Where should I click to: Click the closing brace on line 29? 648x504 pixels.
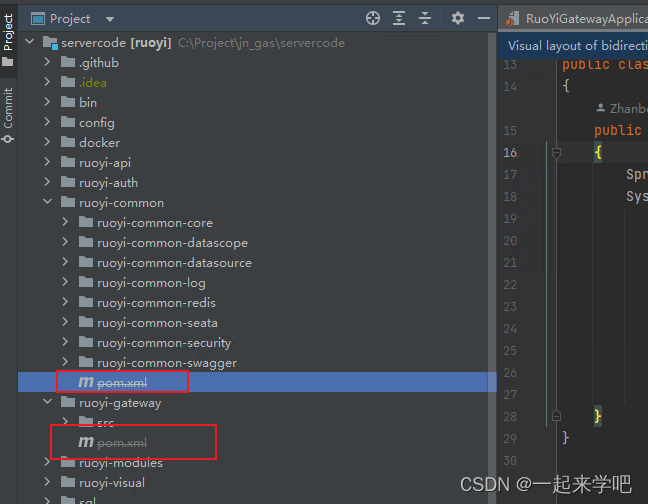click(566, 437)
